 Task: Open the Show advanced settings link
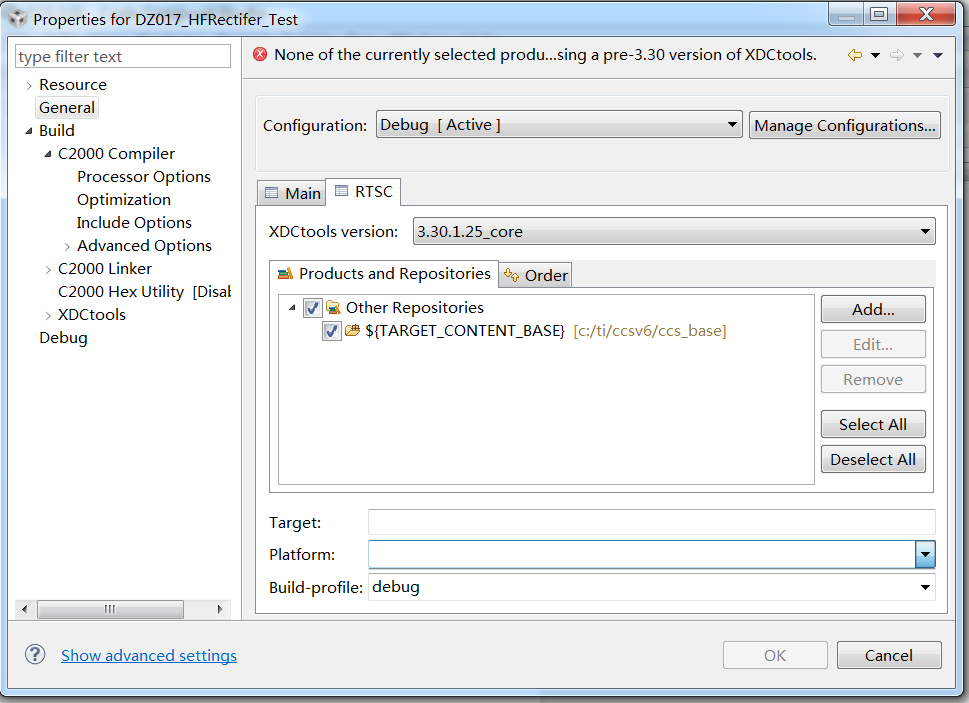pyautogui.click(x=149, y=656)
